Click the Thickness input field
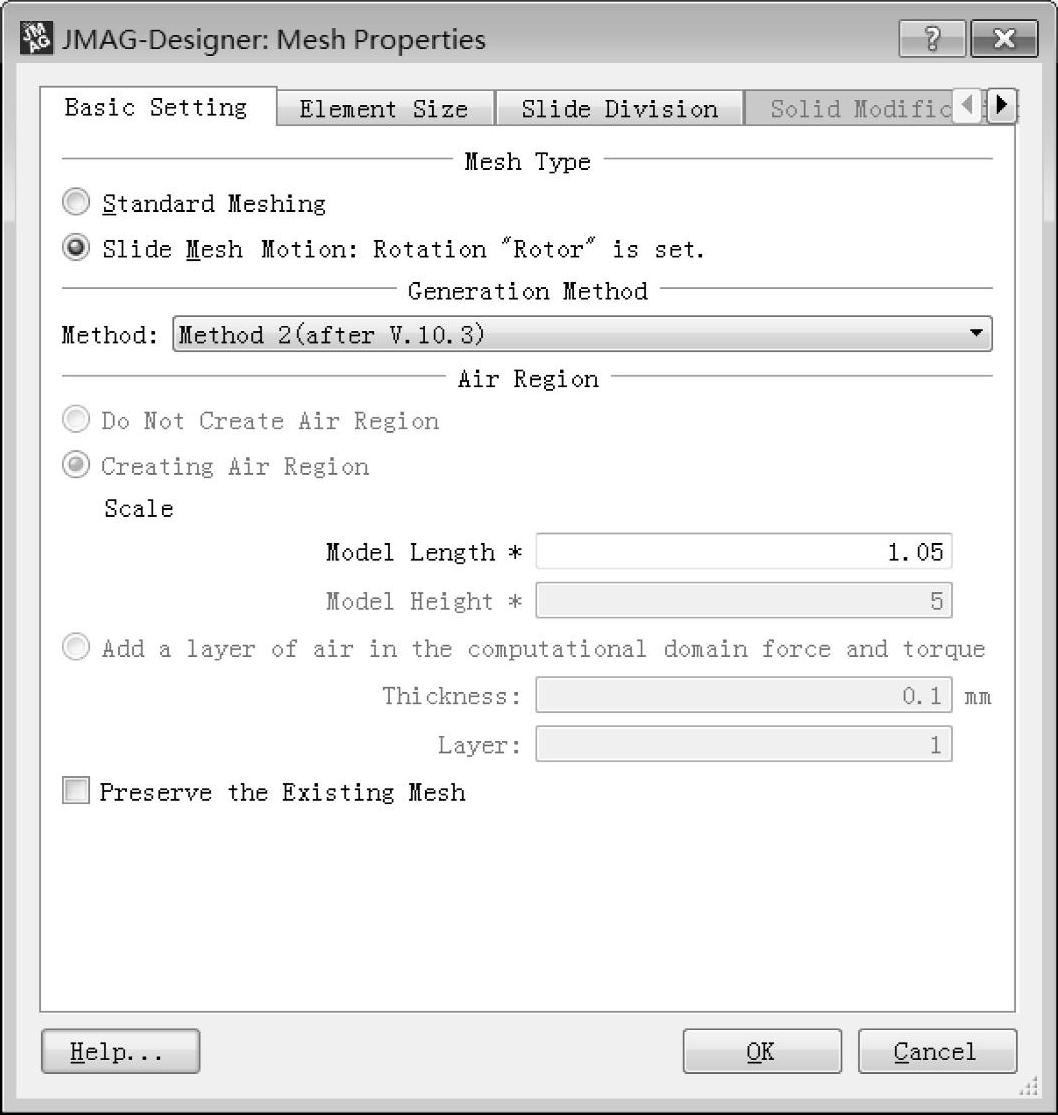Screen dimensions: 1058x1115 pos(744,695)
